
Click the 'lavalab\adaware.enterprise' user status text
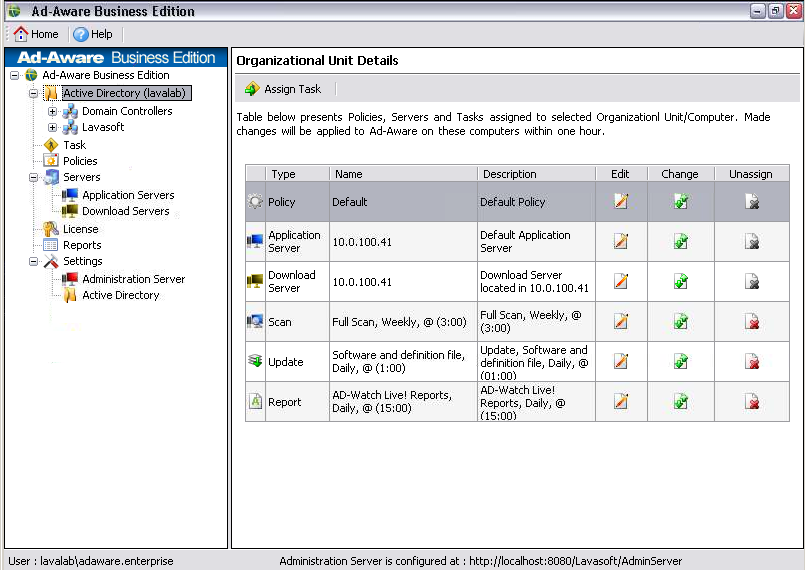107,561
